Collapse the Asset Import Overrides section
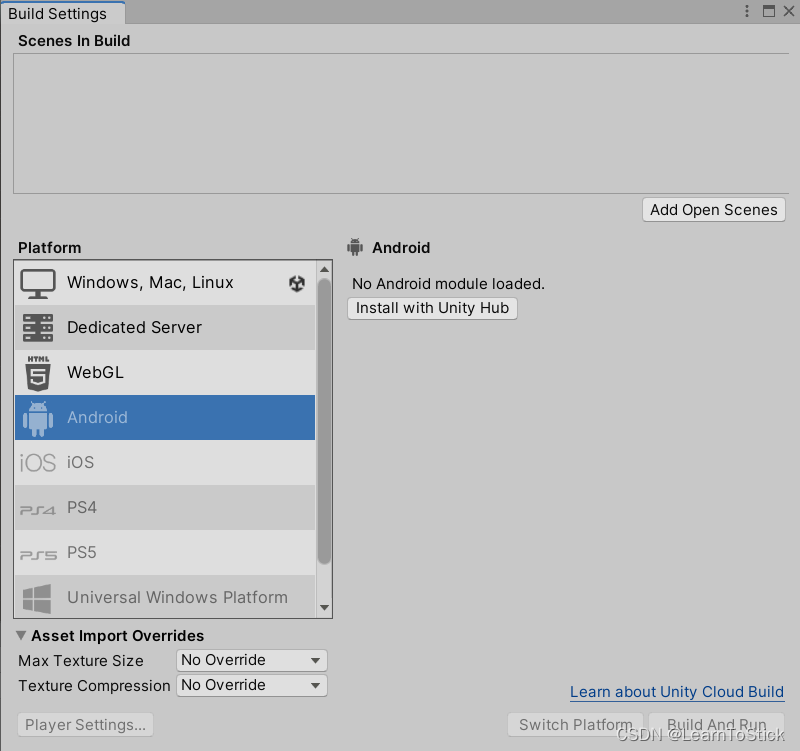Viewport: 800px width, 751px height. pos(21,636)
